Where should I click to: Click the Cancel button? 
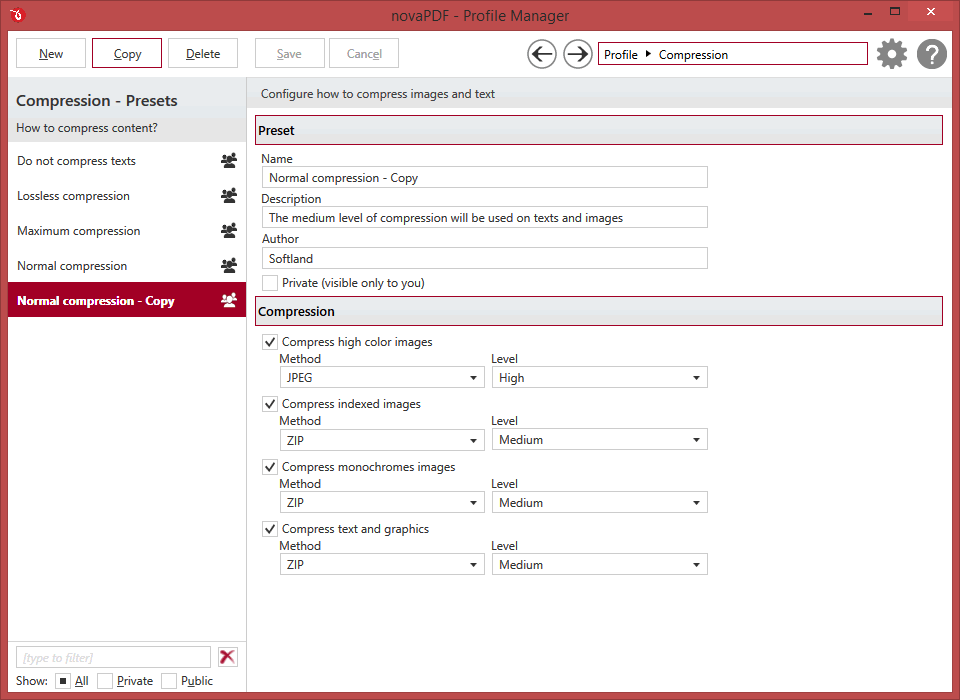364,53
